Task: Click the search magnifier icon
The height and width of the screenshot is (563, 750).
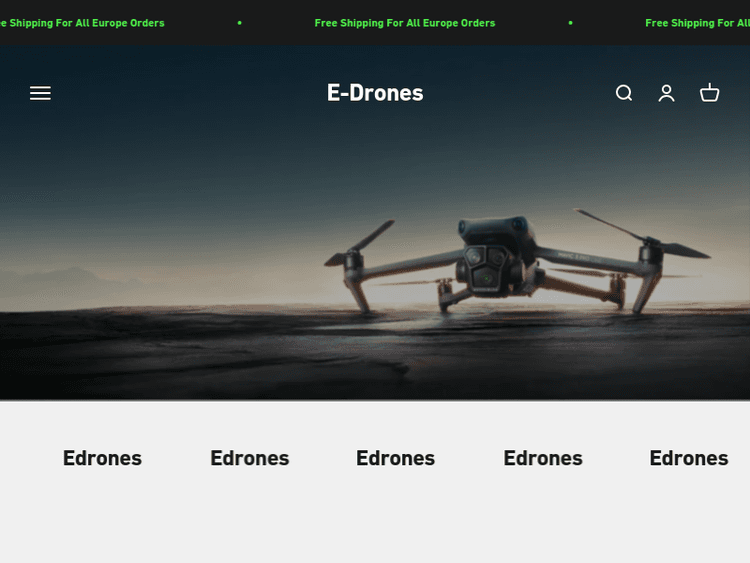Action: click(x=624, y=93)
